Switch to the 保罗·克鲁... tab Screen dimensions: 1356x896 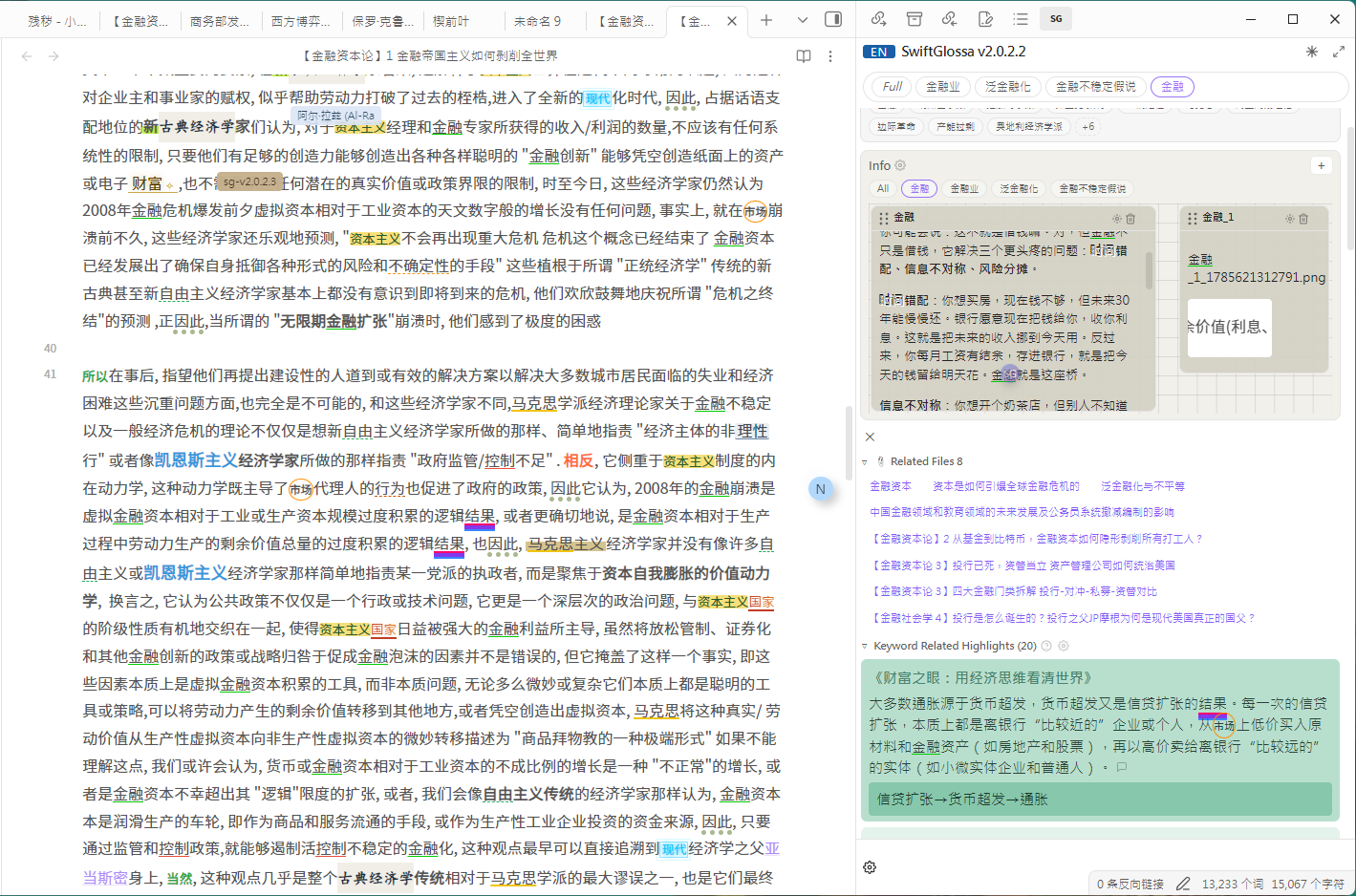coord(382,20)
